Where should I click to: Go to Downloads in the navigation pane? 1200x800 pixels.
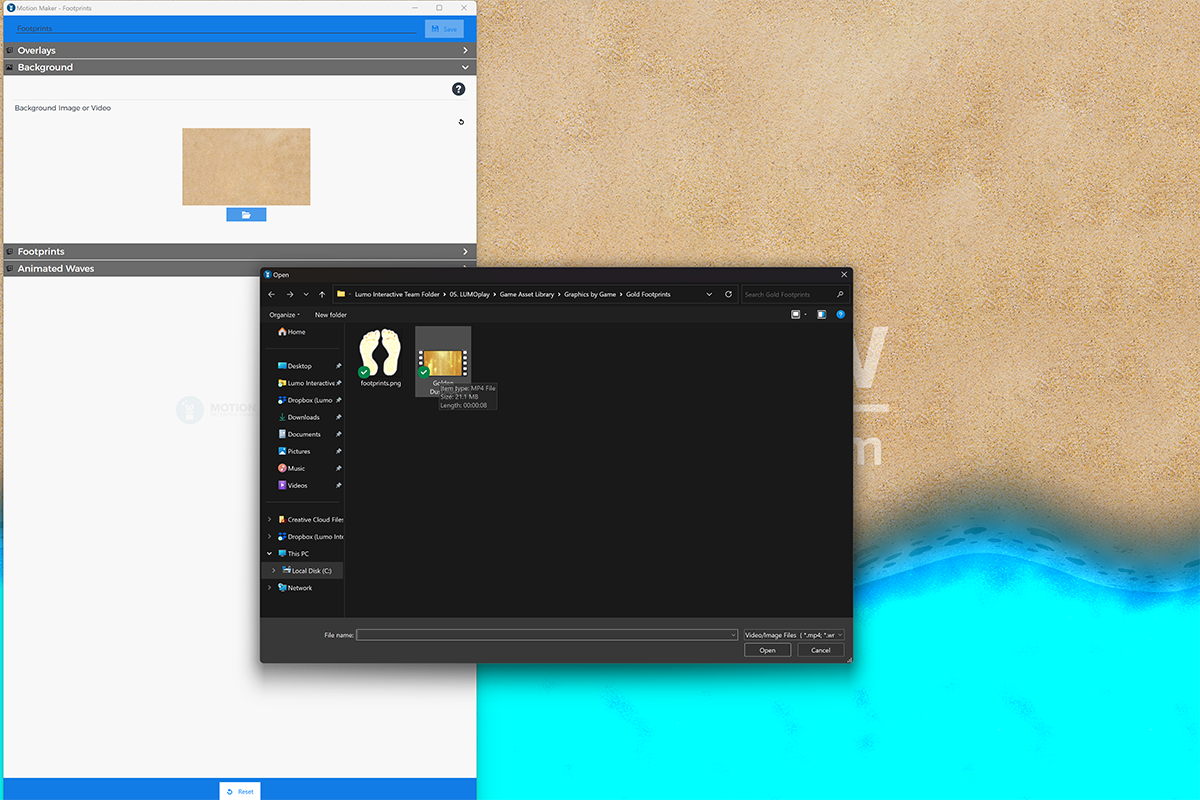[x=299, y=417]
